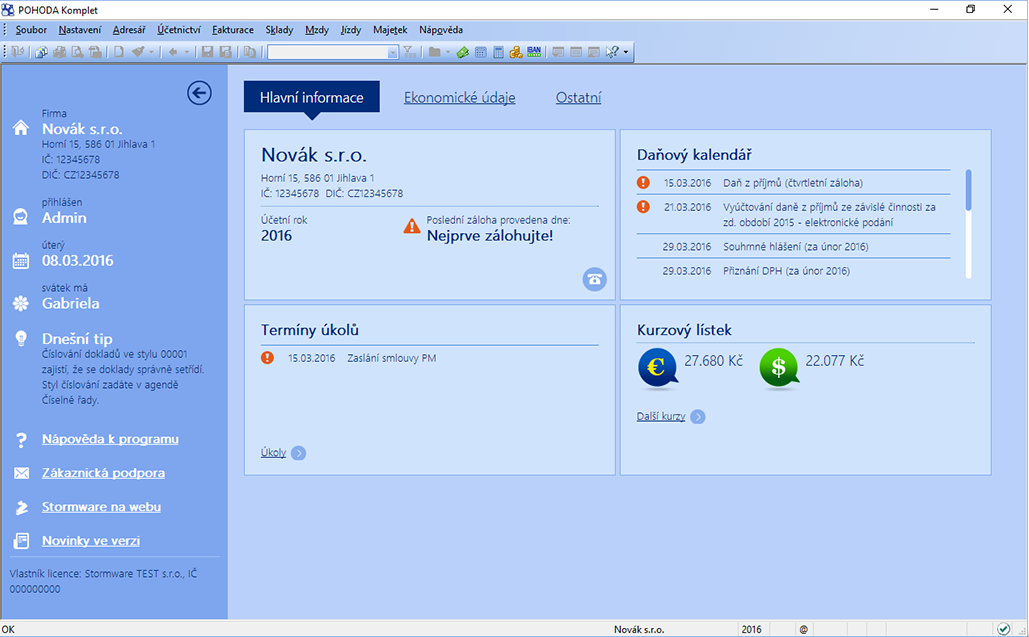Click the context help pointer icon
Viewport: 1029px width, 637px height.
click(612, 52)
